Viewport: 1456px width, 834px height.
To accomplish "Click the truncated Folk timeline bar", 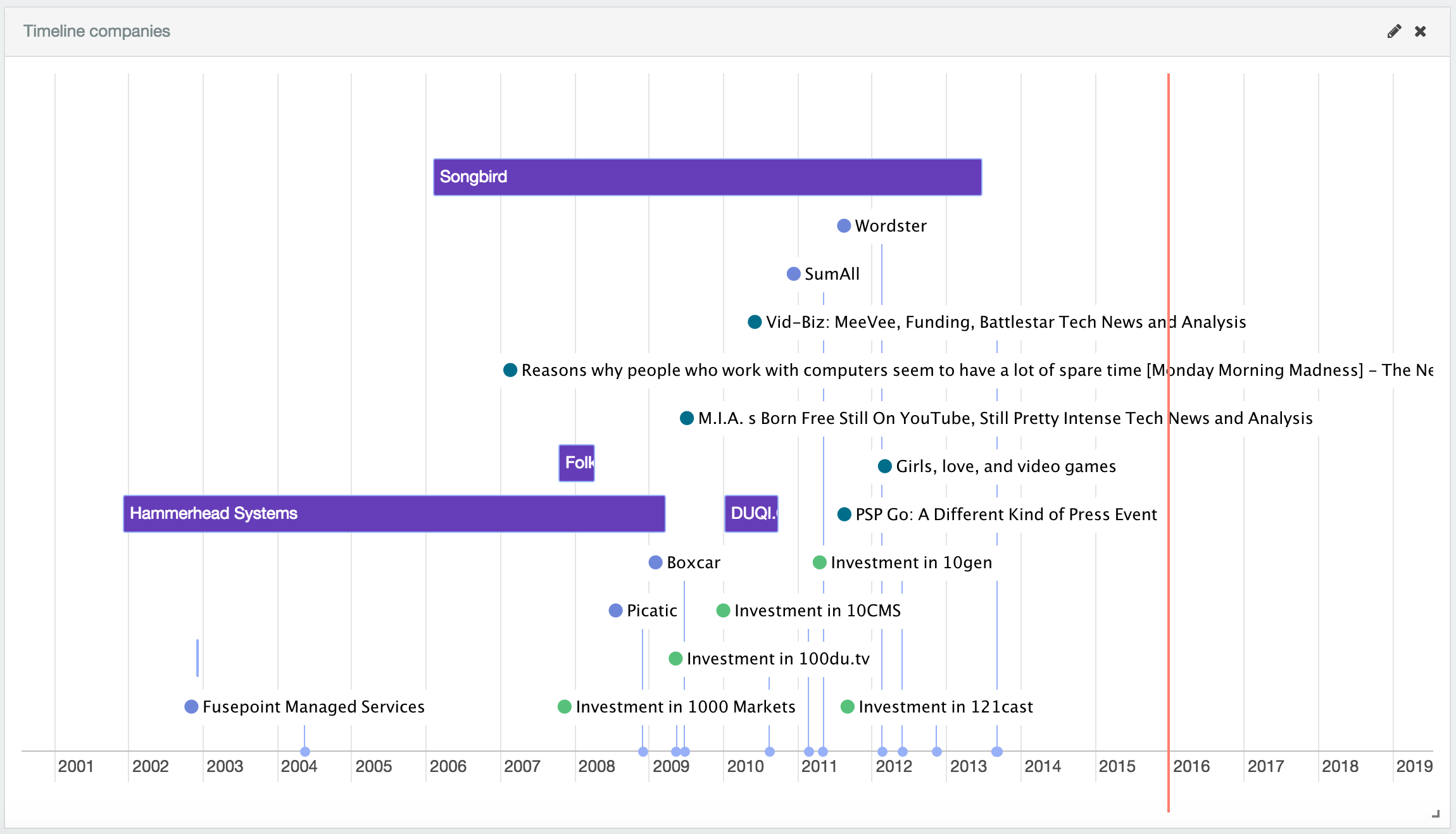I will (x=577, y=463).
